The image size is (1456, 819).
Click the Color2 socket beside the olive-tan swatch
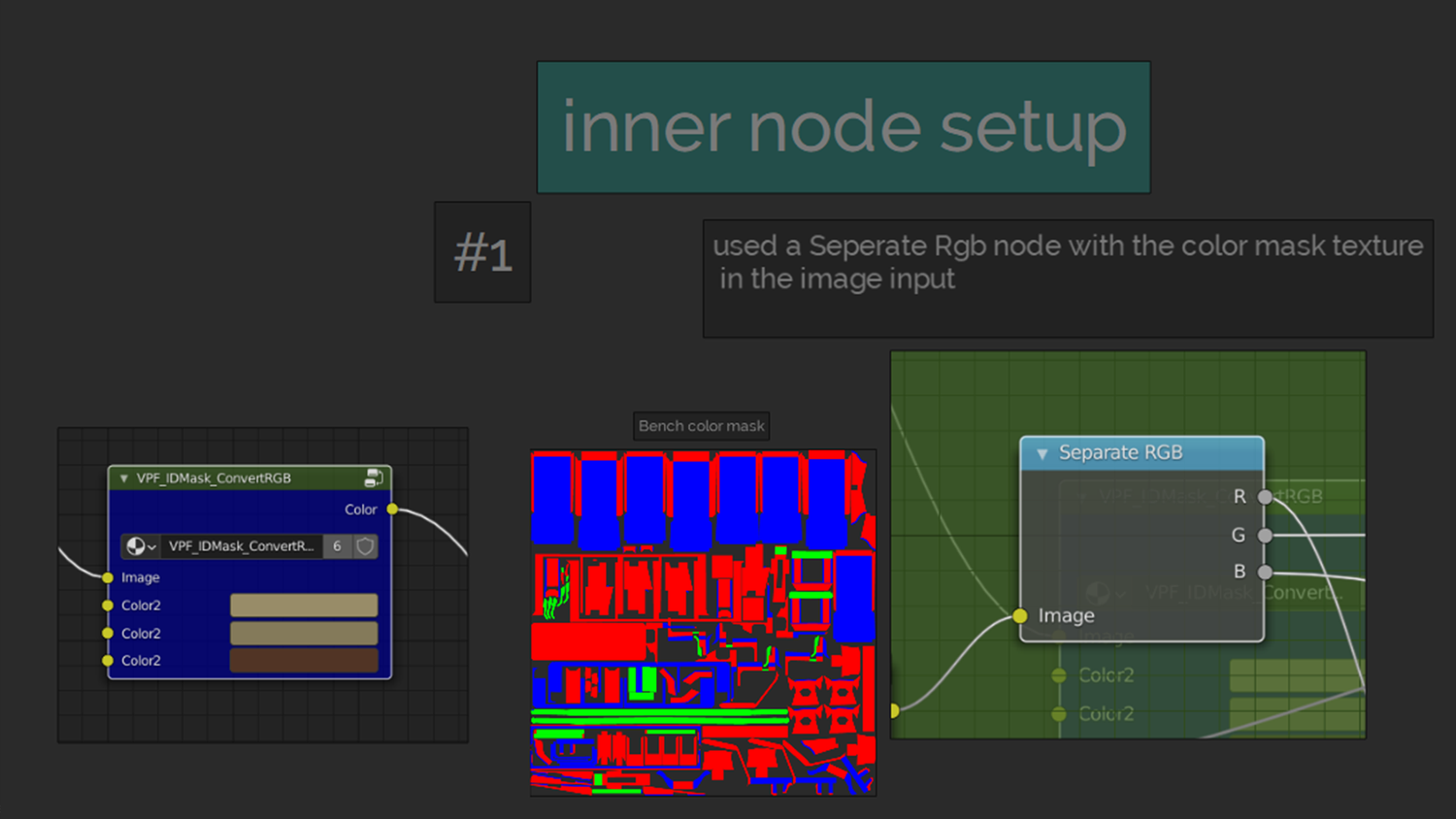point(108,633)
